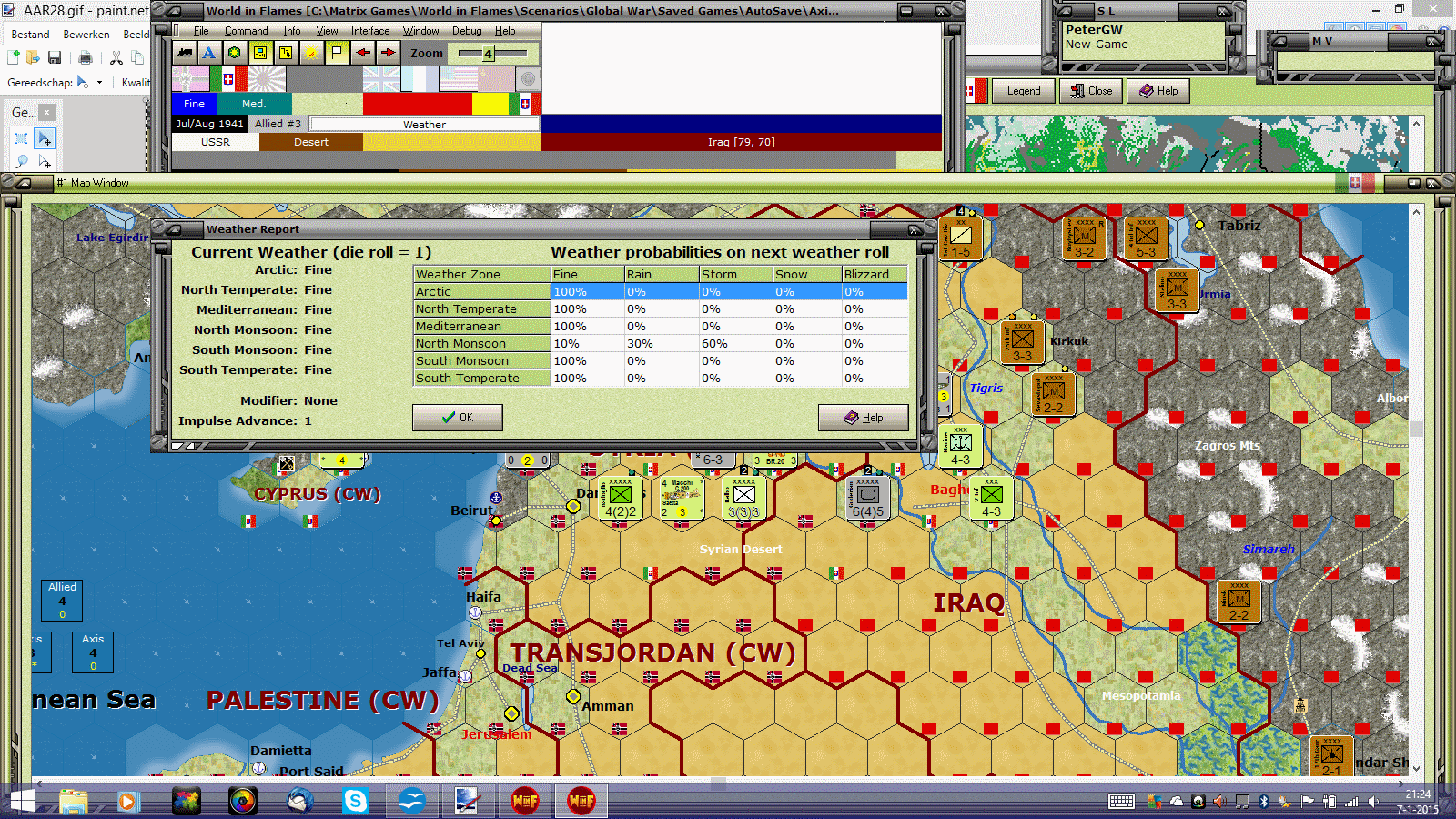
Task: Click the Japanese rising sun flag
Action: [267, 79]
